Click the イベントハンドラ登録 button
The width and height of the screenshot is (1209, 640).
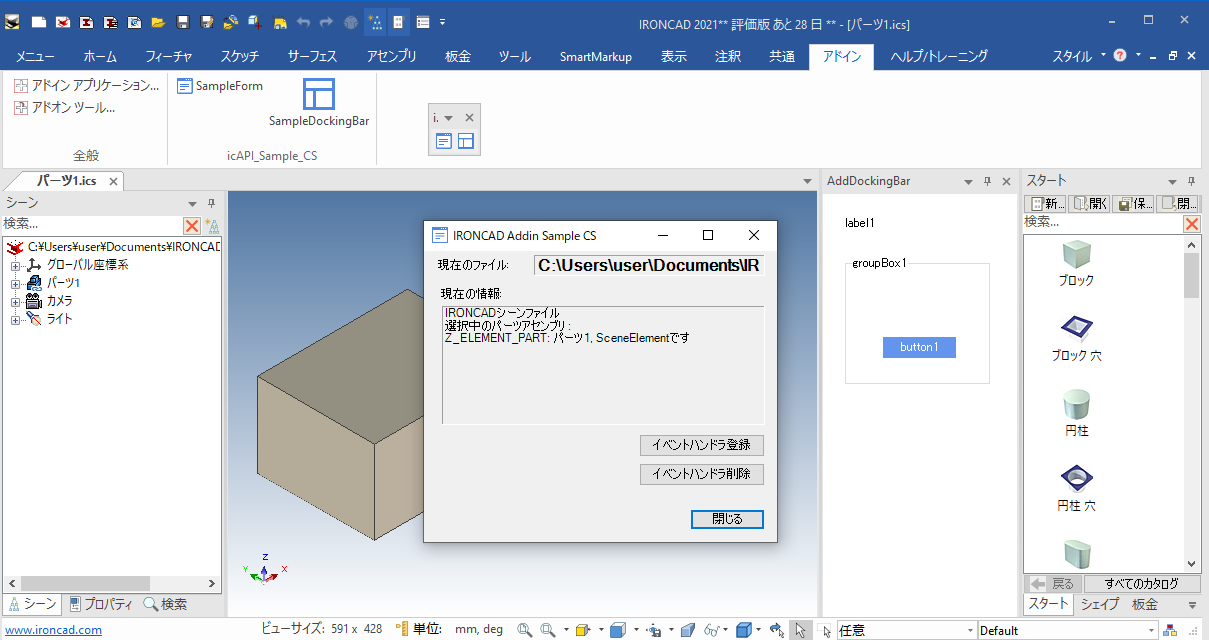point(701,445)
